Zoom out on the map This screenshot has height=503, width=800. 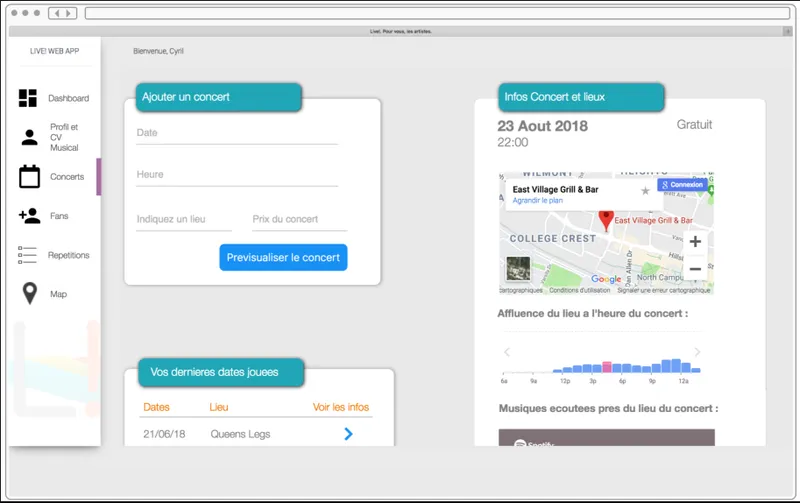click(x=695, y=269)
